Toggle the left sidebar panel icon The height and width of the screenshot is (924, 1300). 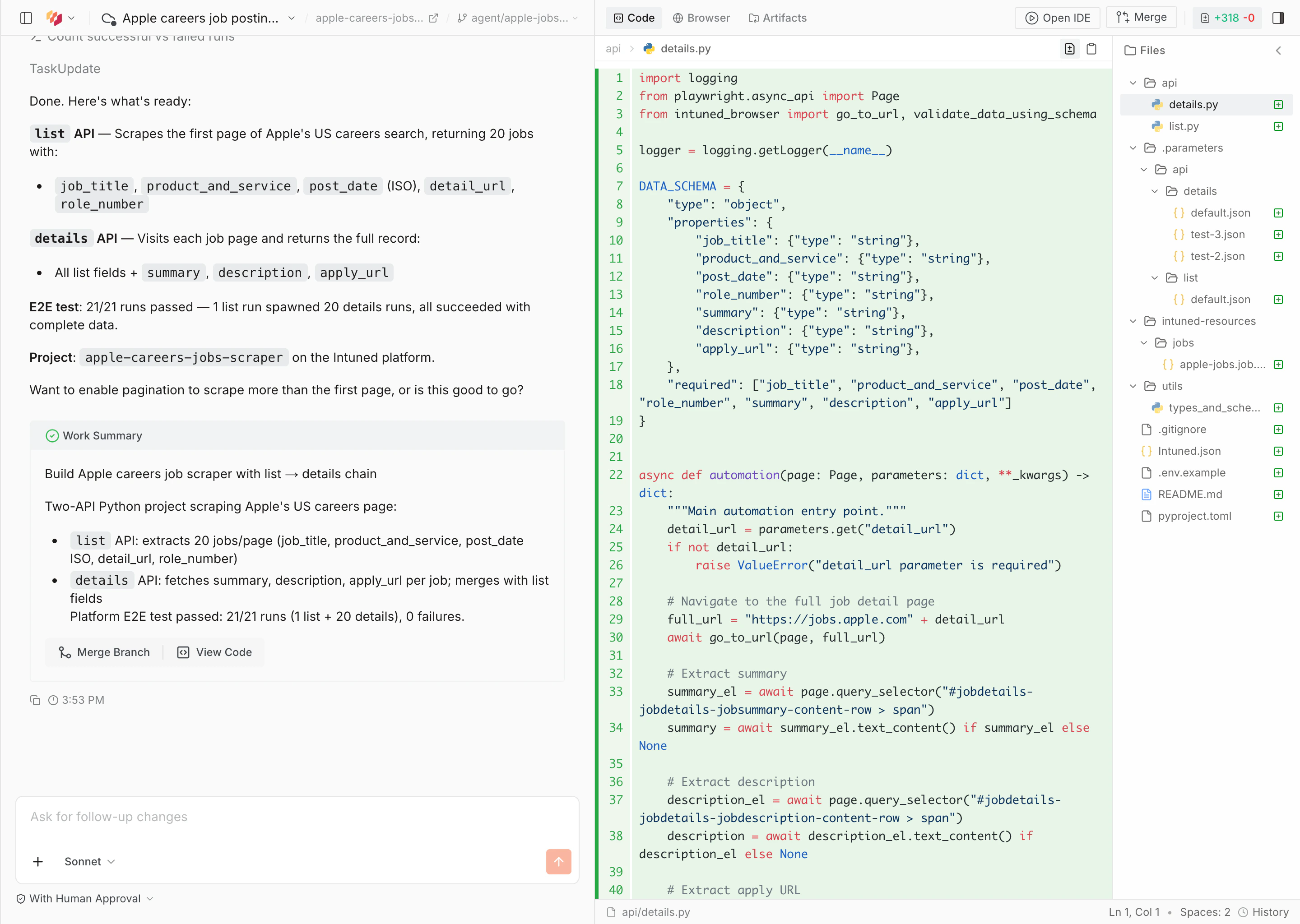point(26,18)
